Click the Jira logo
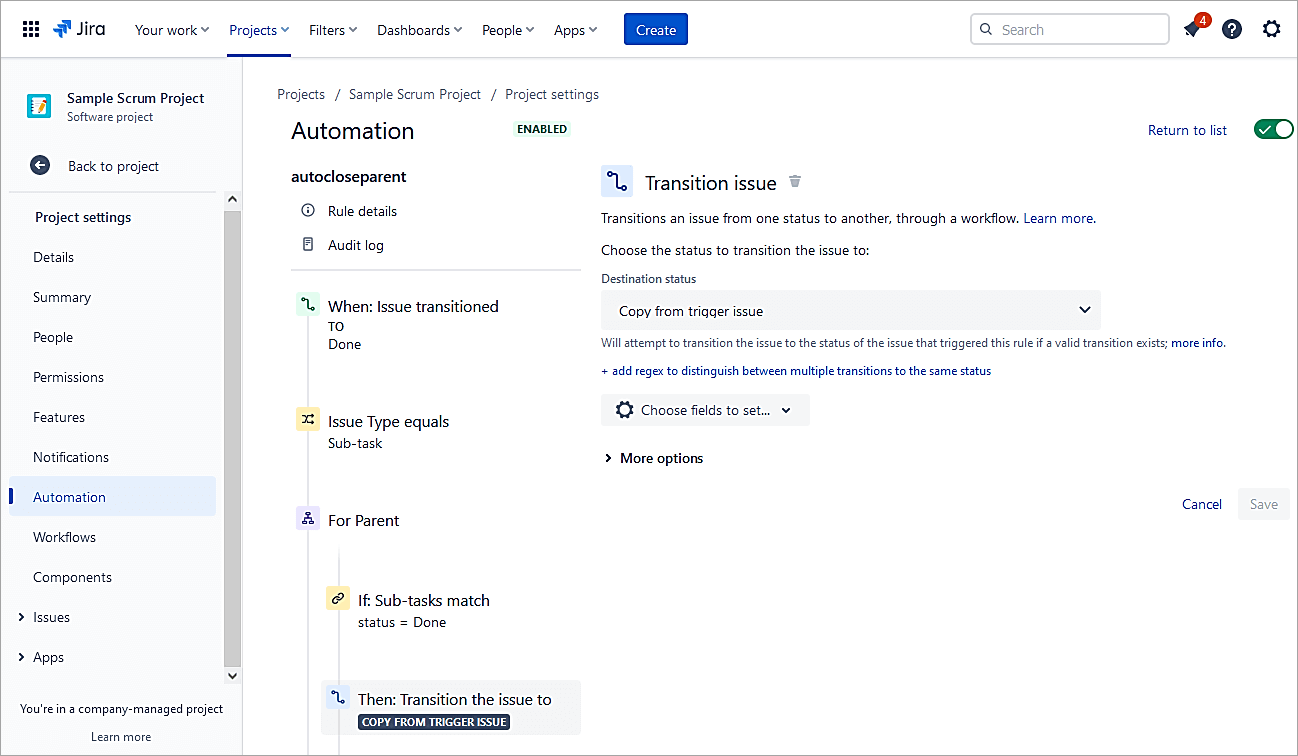This screenshot has width=1298, height=756. (79, 30)
